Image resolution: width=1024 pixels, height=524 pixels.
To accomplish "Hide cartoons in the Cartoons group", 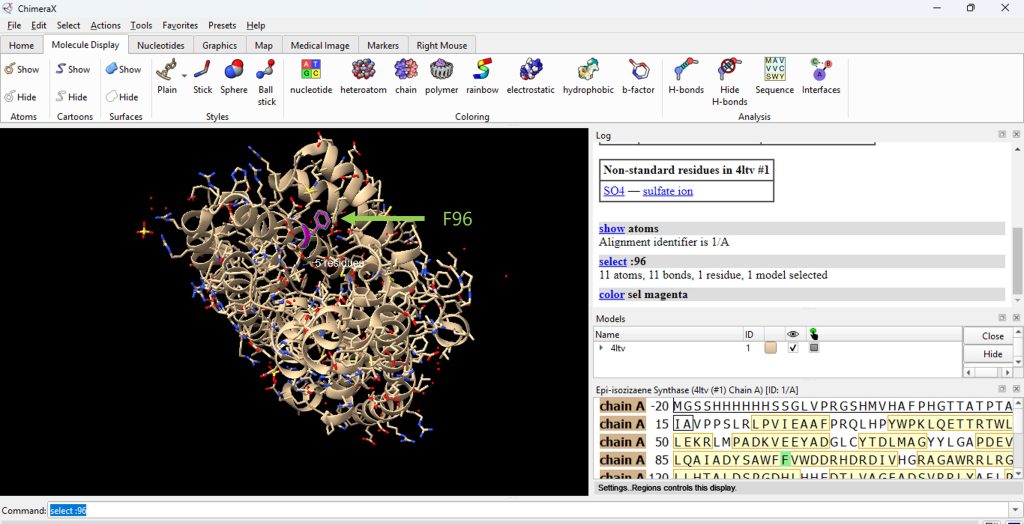I will tap(71, 97).
